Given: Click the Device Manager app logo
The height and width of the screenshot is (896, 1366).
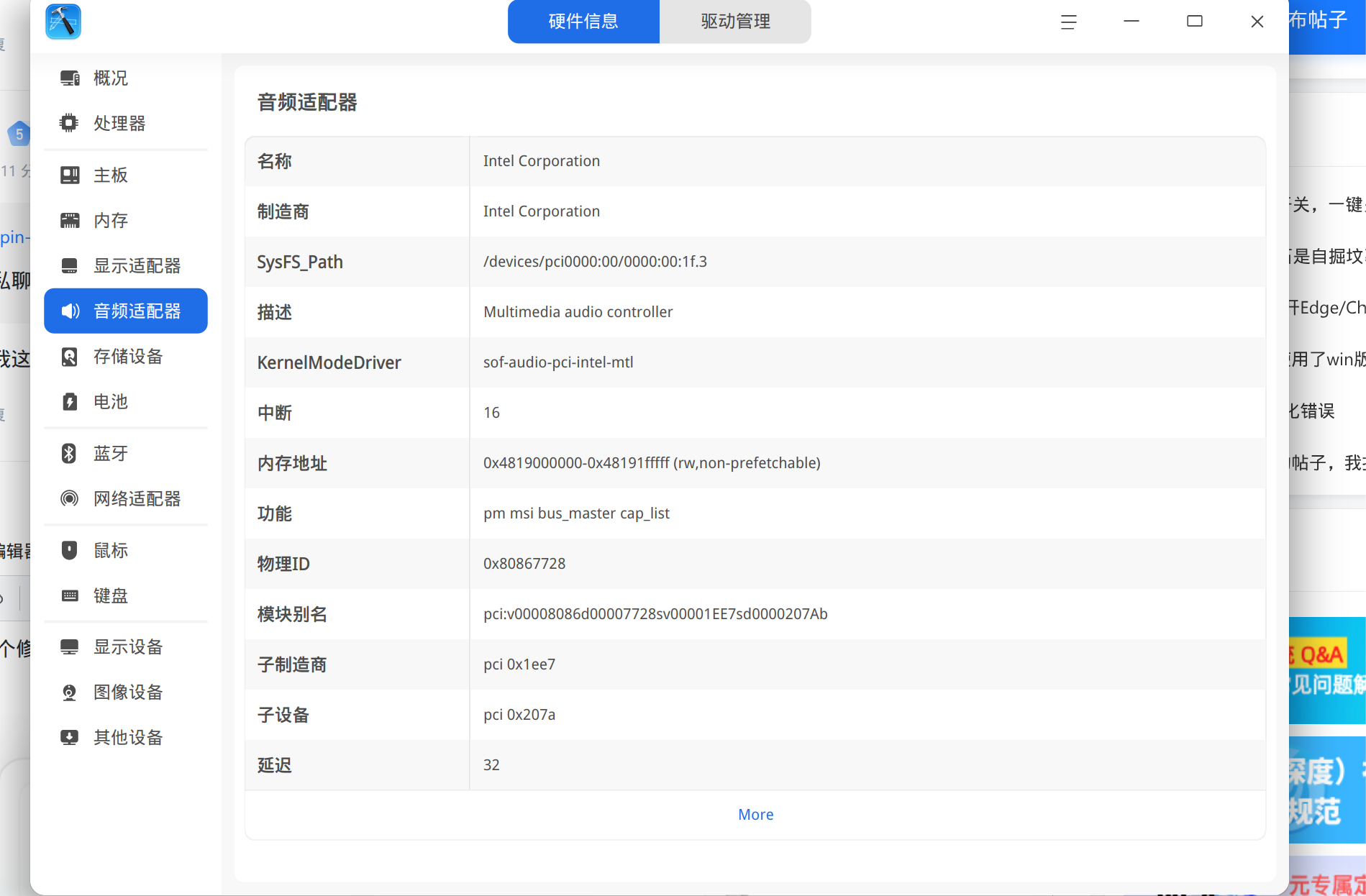Looking at the screenshot, I should pyautogui.click(x=63, y=22).
